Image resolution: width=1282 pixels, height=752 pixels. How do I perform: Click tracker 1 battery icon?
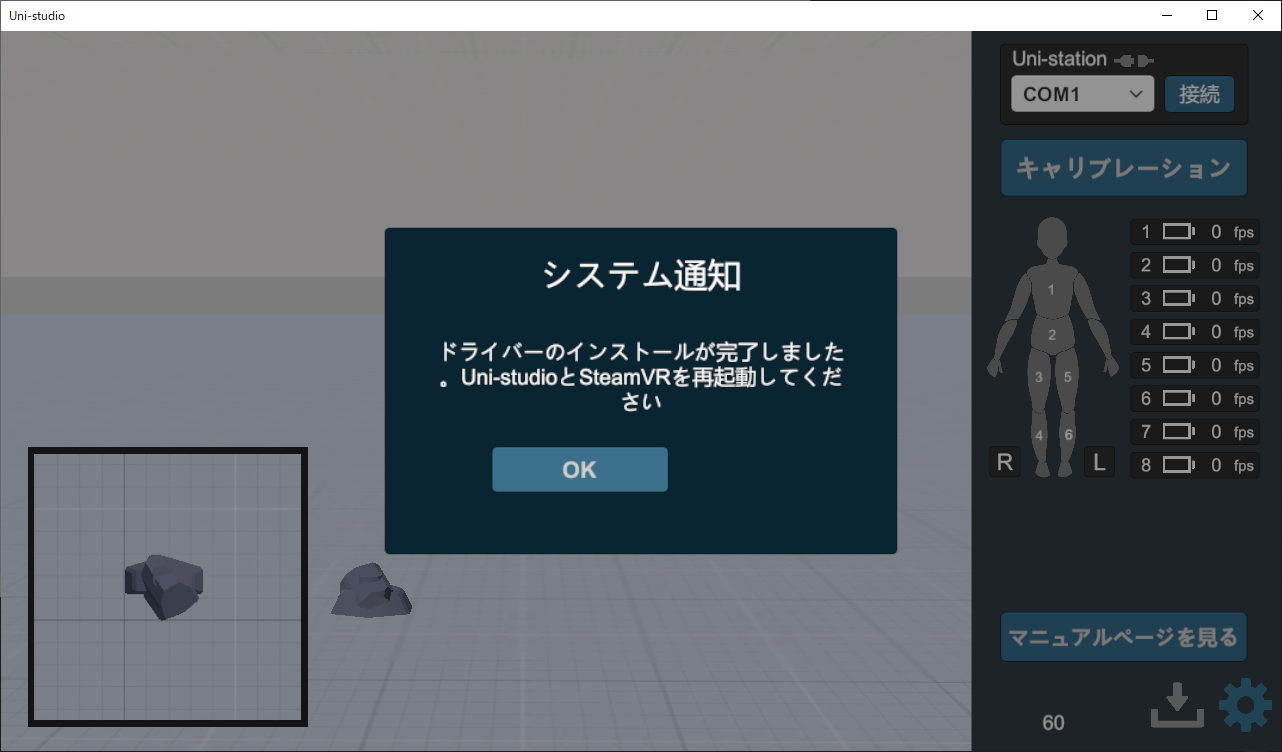coord(1178,232)
